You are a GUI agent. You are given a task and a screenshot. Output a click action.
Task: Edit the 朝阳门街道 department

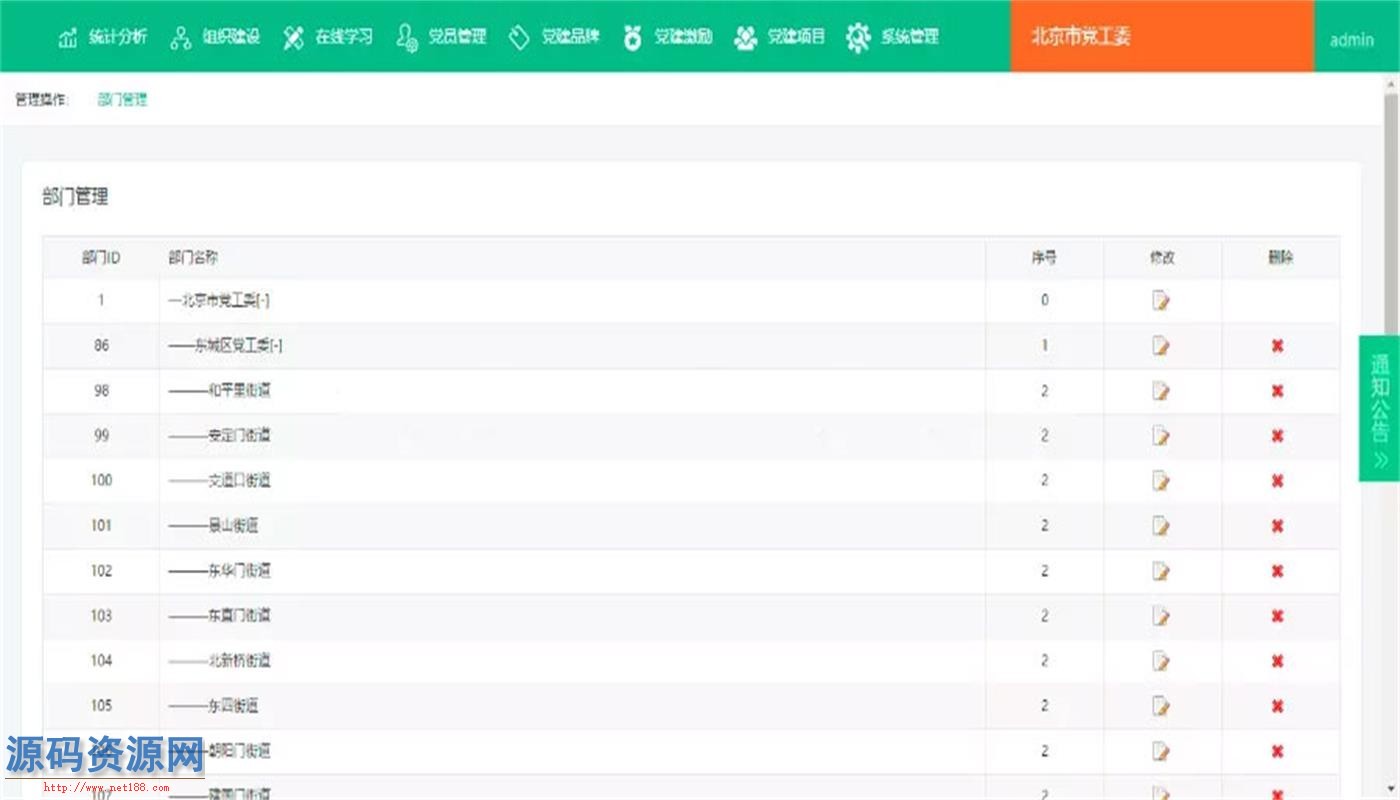coord(1161,751)
